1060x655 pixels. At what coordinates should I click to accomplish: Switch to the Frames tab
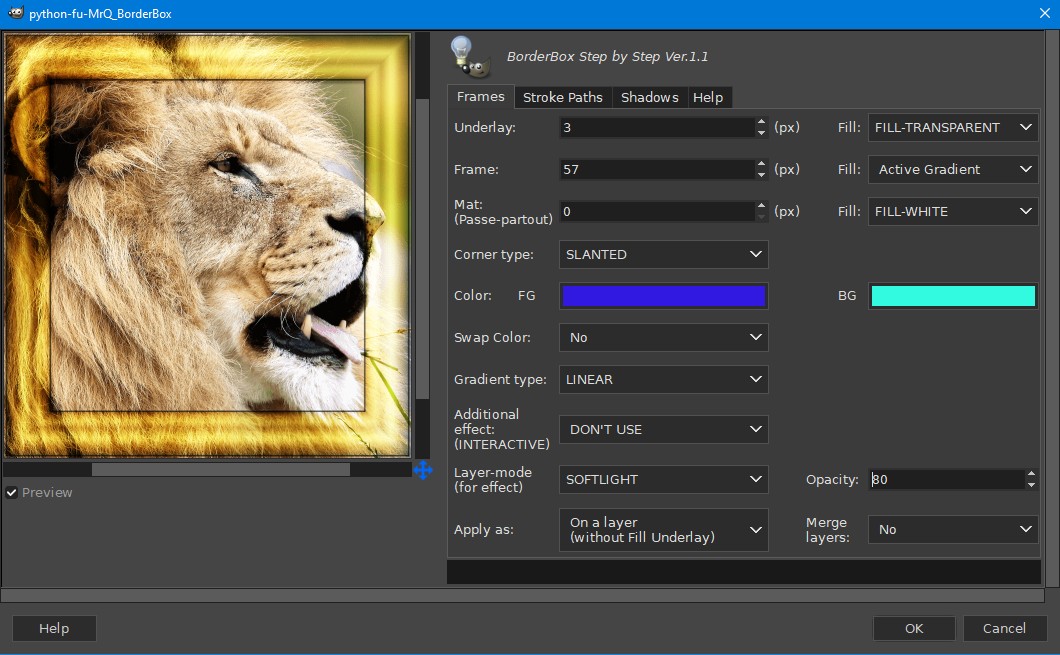[x=481, y=97]
